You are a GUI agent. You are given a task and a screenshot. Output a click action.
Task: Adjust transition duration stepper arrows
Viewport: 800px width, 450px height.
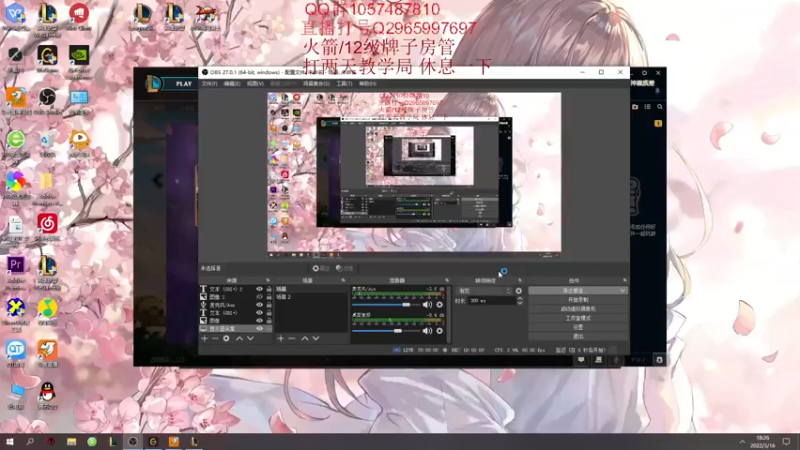519,301
